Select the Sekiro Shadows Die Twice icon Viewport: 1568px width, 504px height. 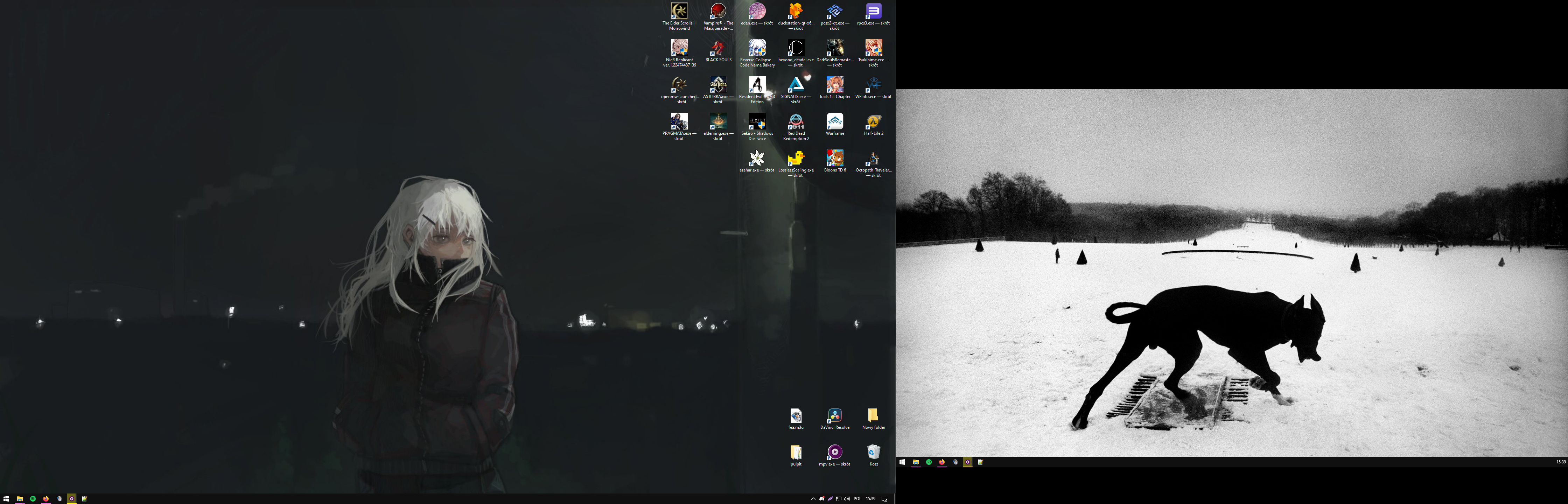[x=757, y=127]
